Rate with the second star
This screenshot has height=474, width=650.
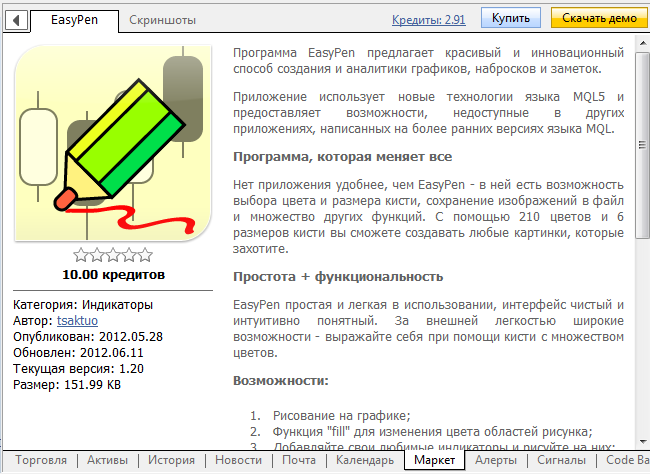click(97, 255)
